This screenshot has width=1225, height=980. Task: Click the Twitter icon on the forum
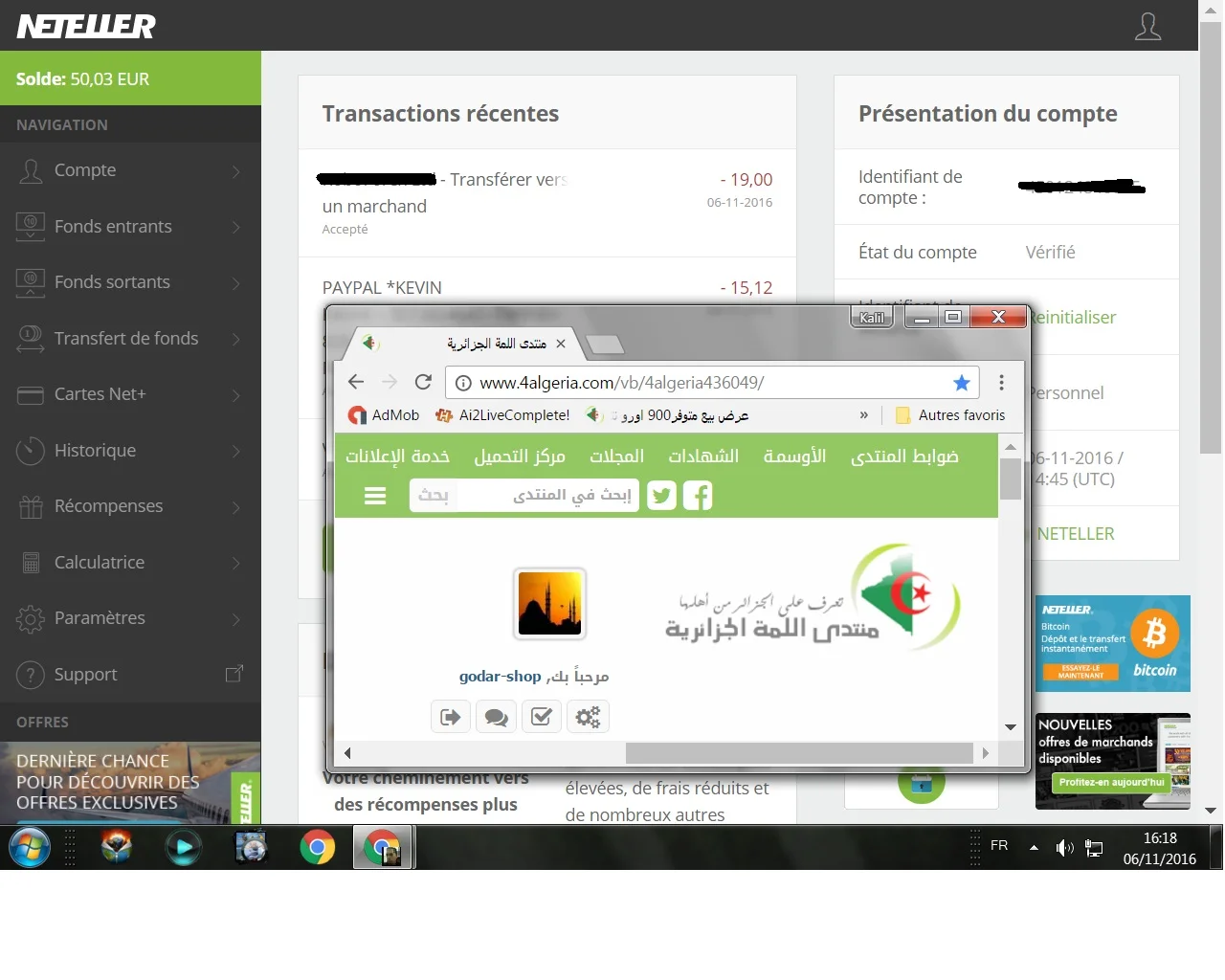coord(661,496)
